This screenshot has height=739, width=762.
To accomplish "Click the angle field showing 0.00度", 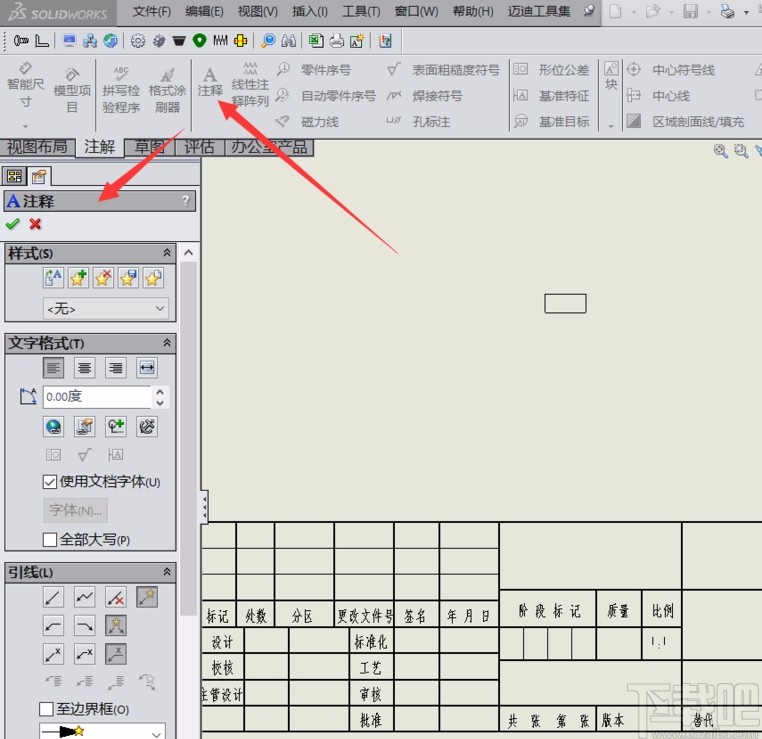I will (97, 397).
